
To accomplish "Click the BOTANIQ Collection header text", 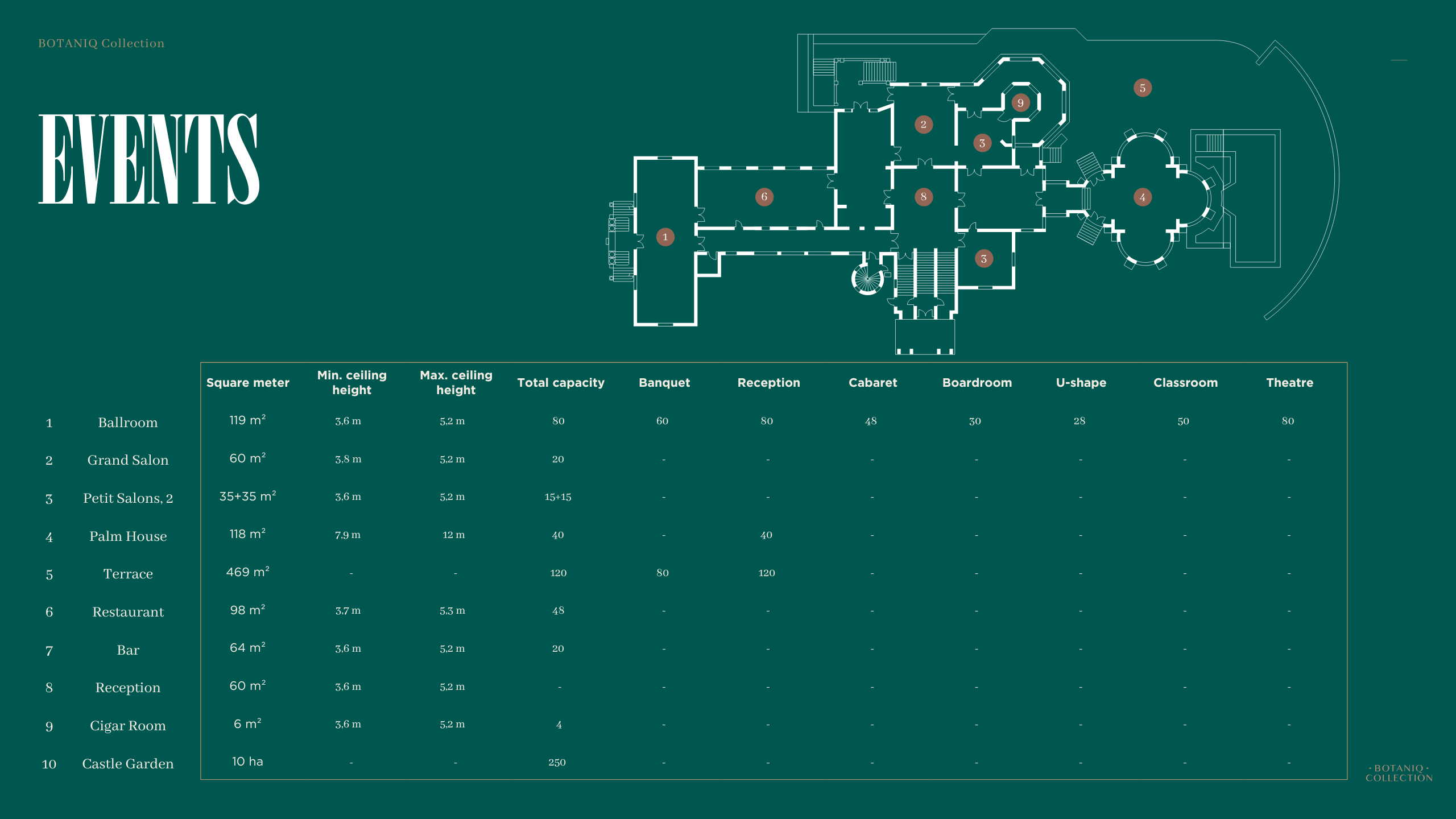I will 101,43.
